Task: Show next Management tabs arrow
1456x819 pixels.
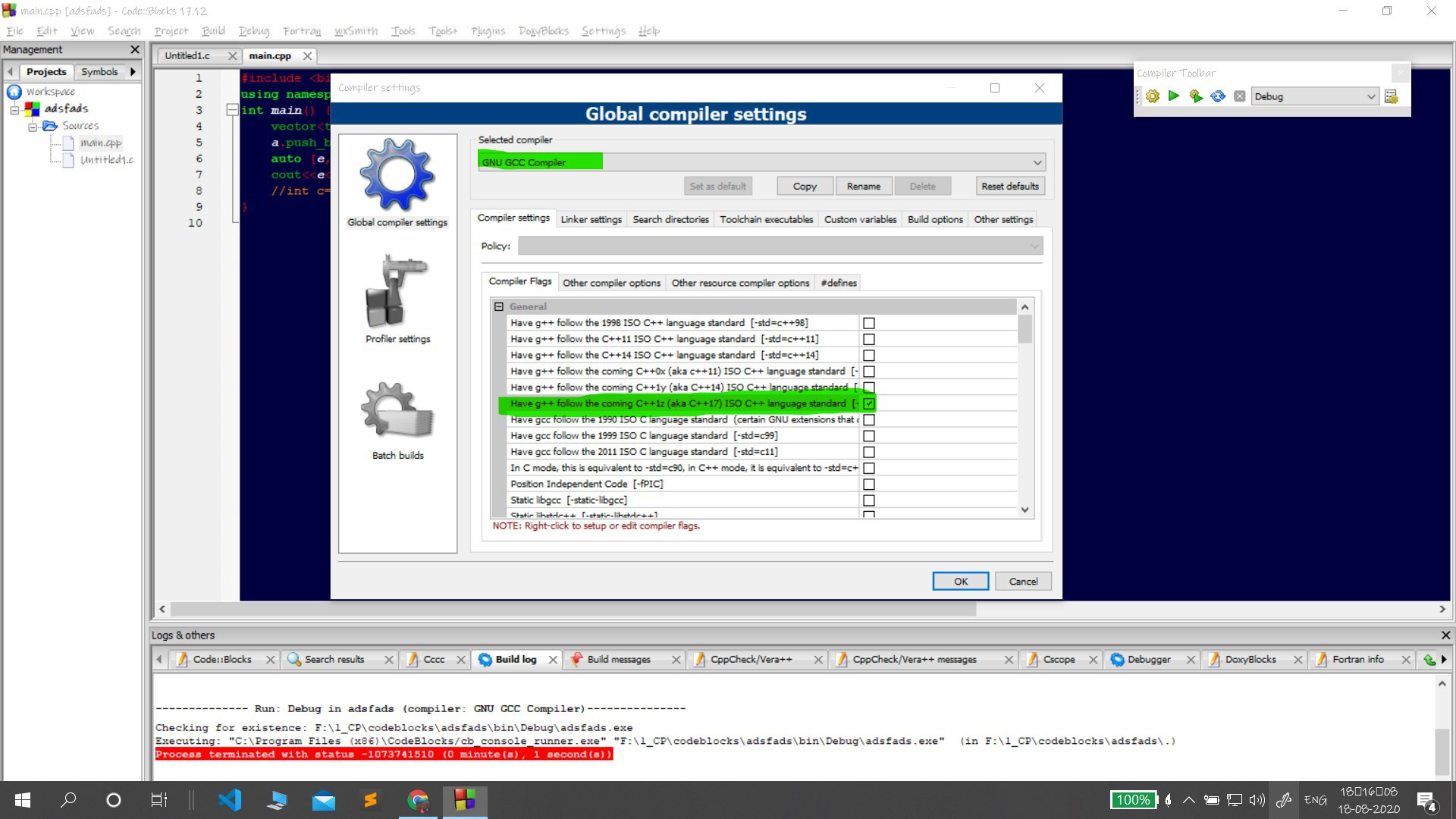Action: (133, 72)
